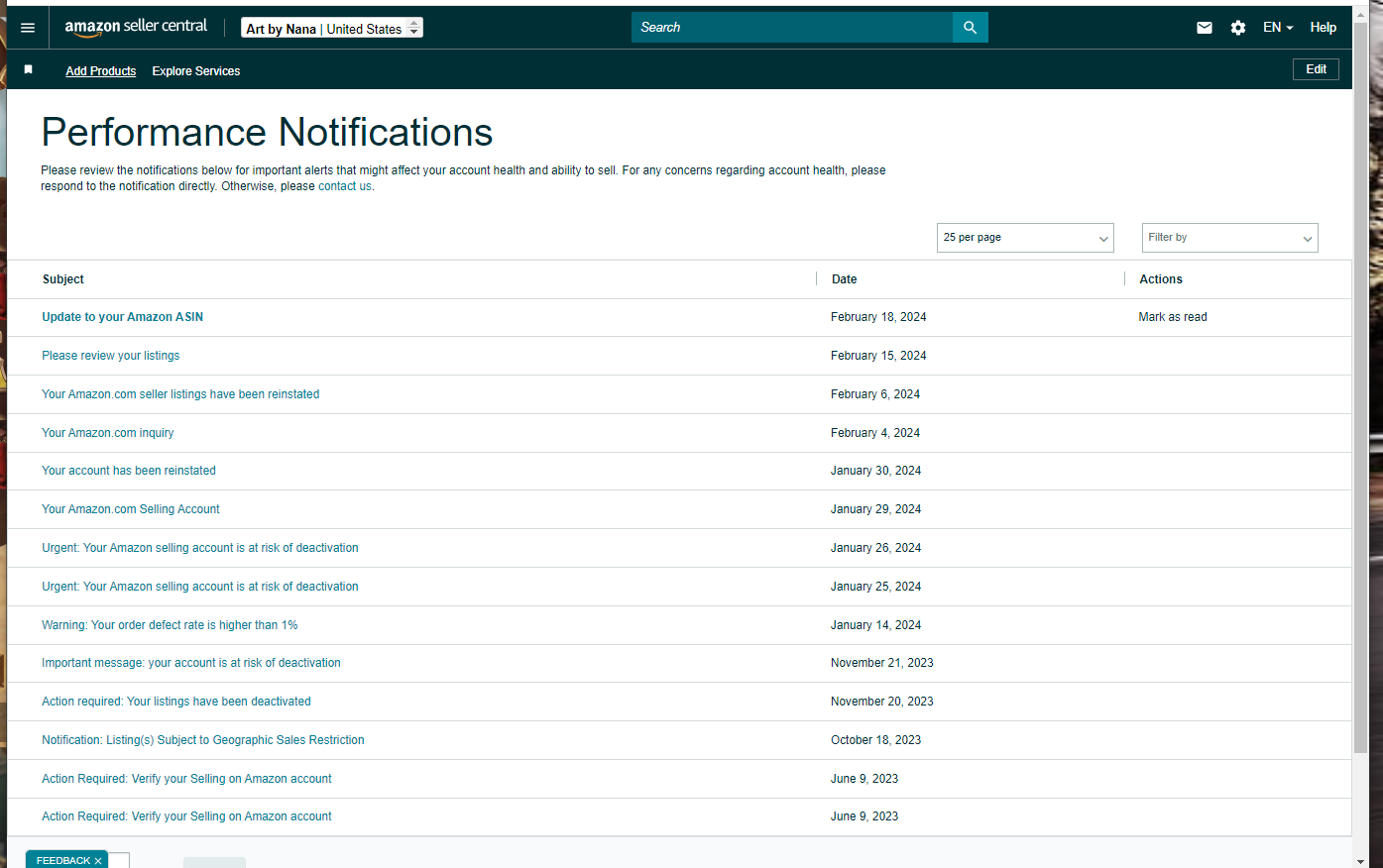Mark the February 18 notification as read
The height and width of the screenshot is (868, 1383).
pyautogui.click(x=1173, y=317)
